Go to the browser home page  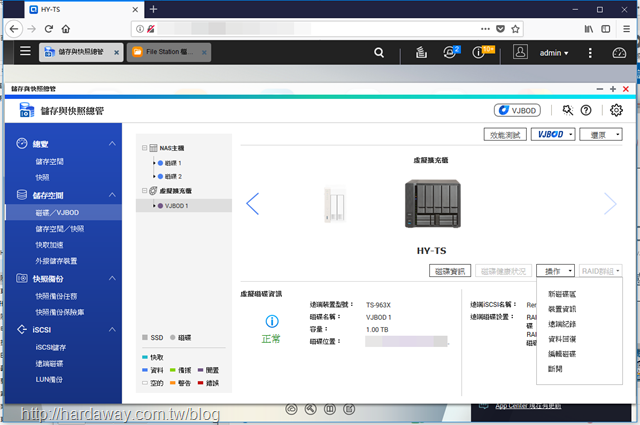click(66, 29)
